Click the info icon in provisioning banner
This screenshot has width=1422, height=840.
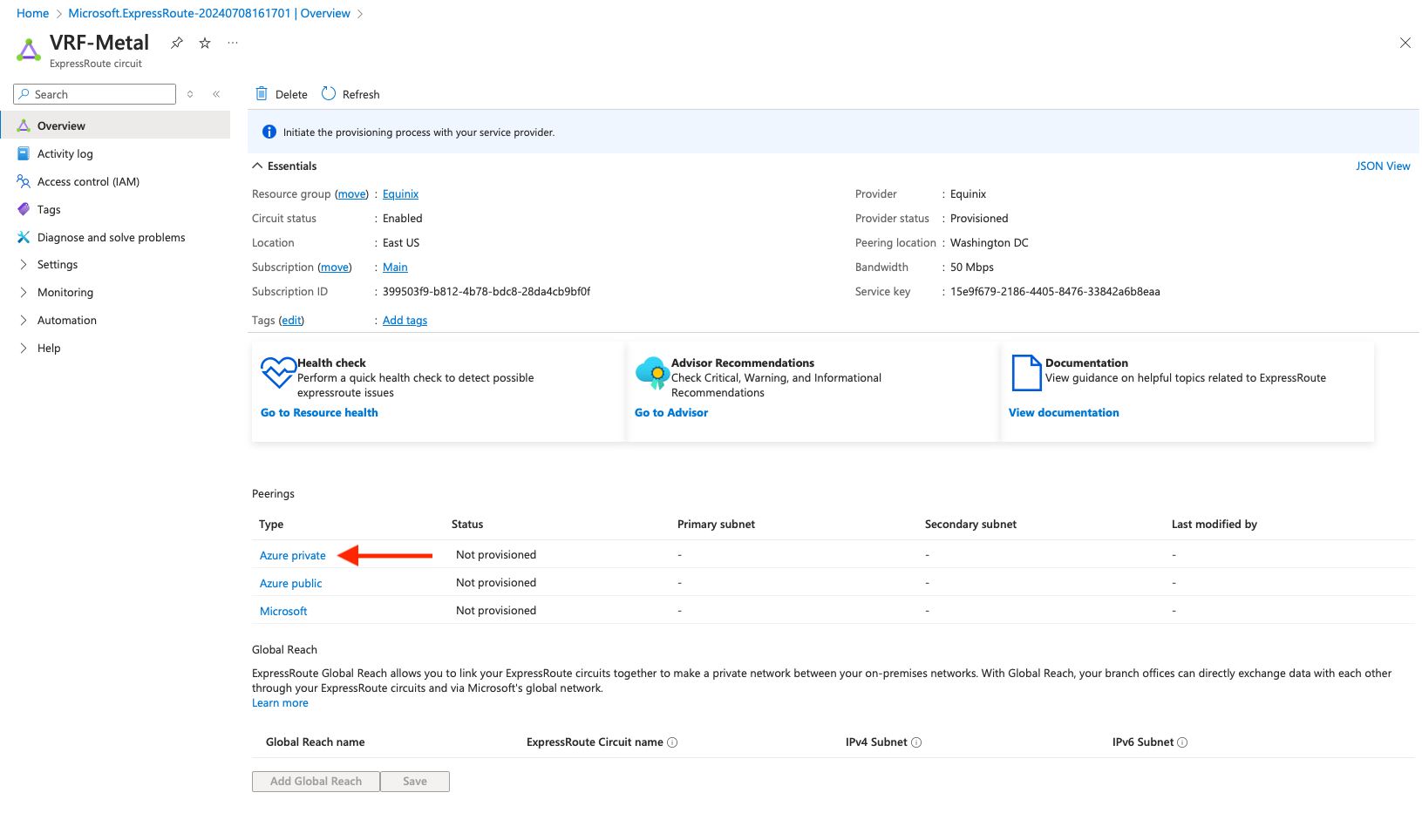[x=269, y=132]
